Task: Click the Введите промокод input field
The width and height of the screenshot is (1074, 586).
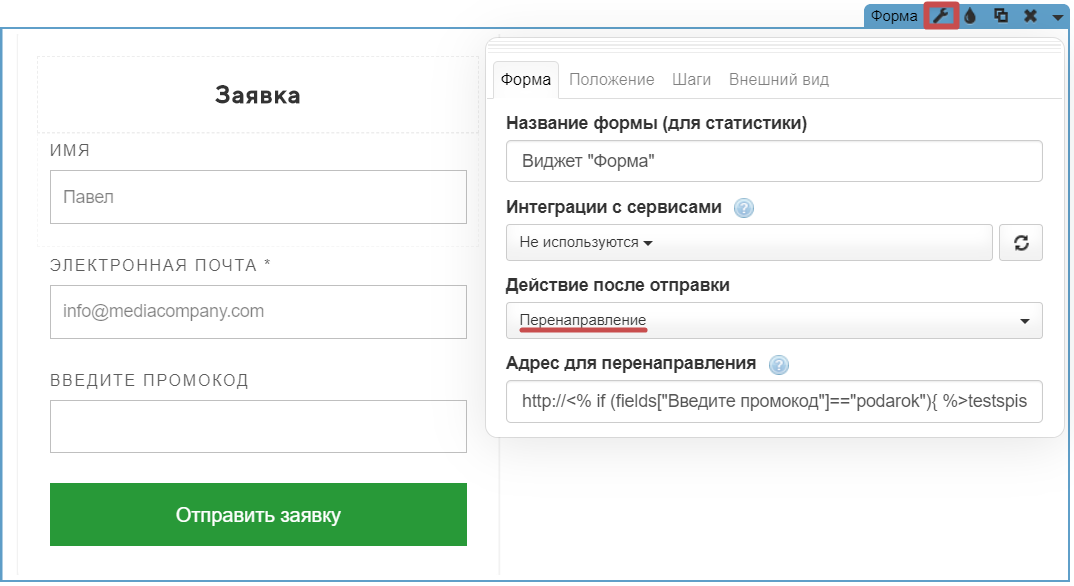Action: [258, 427]
